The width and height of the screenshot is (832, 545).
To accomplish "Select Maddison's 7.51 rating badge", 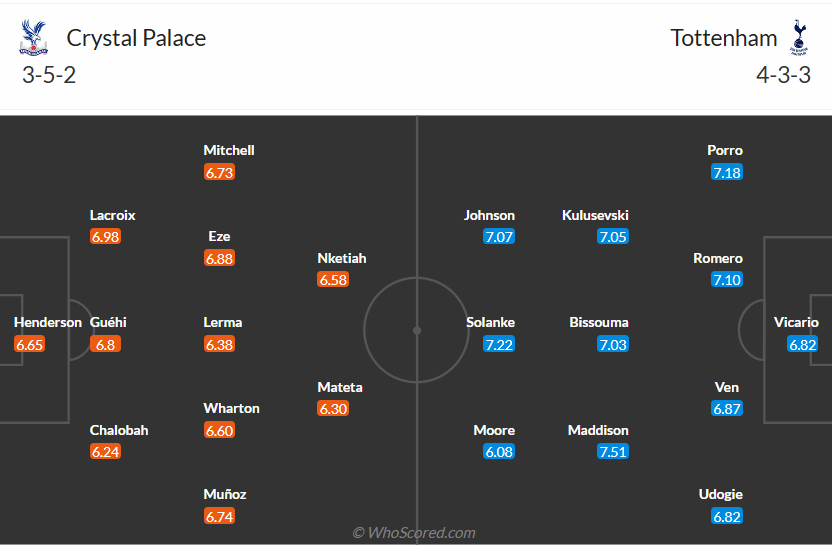I will [x=613, y=452].
